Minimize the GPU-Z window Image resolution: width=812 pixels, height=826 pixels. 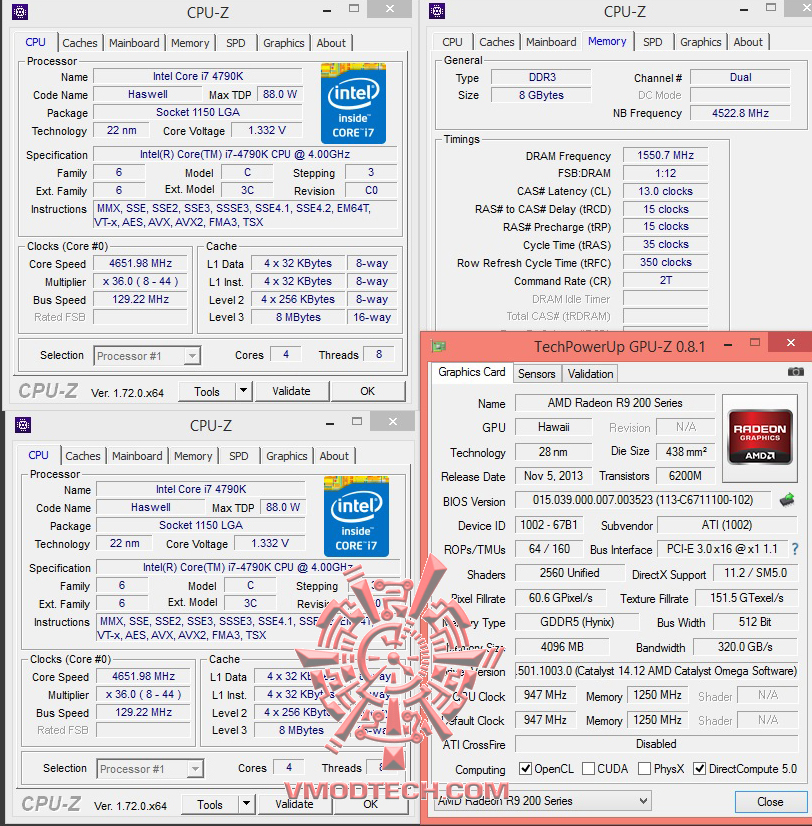728,345
